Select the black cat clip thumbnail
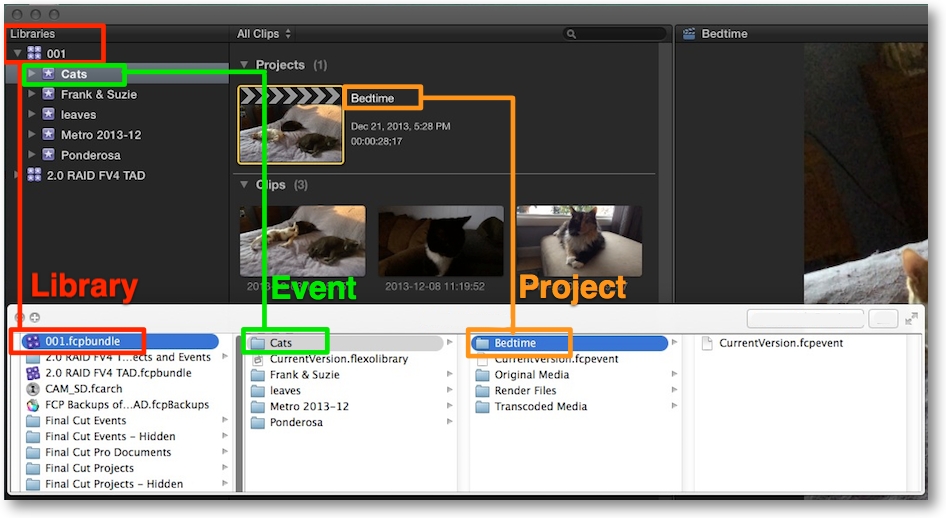This screenshot has width=947, height=519. coord(441,241)
